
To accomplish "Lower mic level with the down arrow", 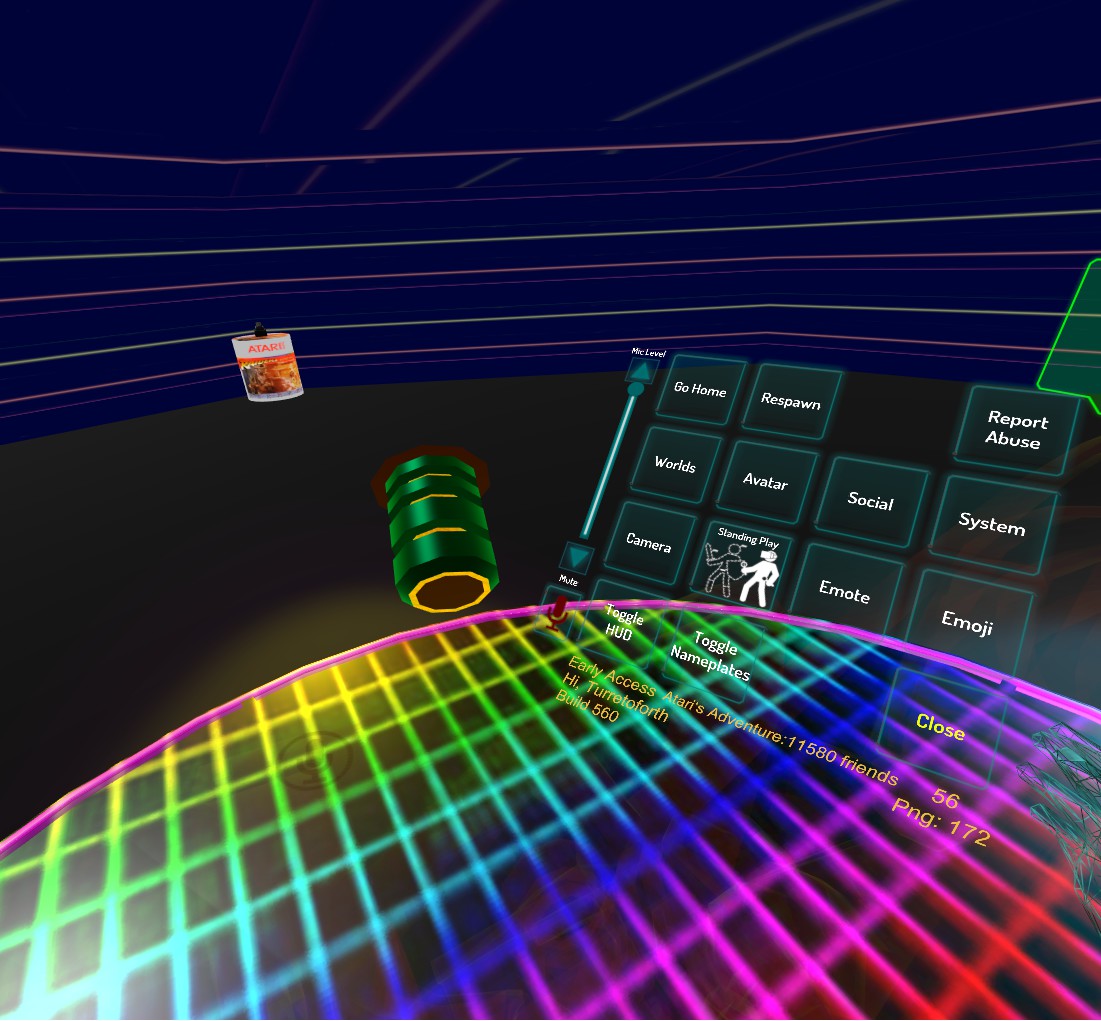I will point(578,557).
